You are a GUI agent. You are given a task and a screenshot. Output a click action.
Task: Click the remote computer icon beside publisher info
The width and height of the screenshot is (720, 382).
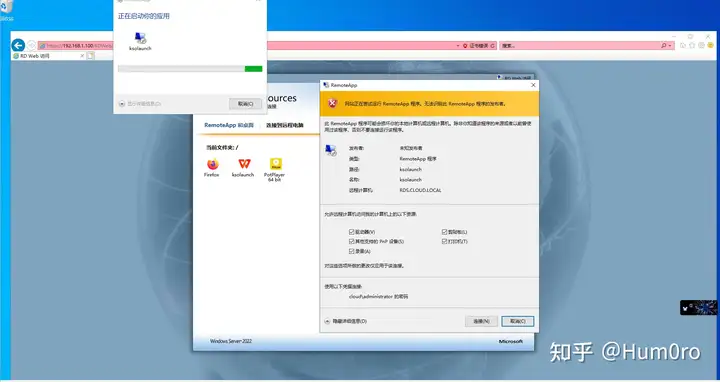(x=331, y=151)
